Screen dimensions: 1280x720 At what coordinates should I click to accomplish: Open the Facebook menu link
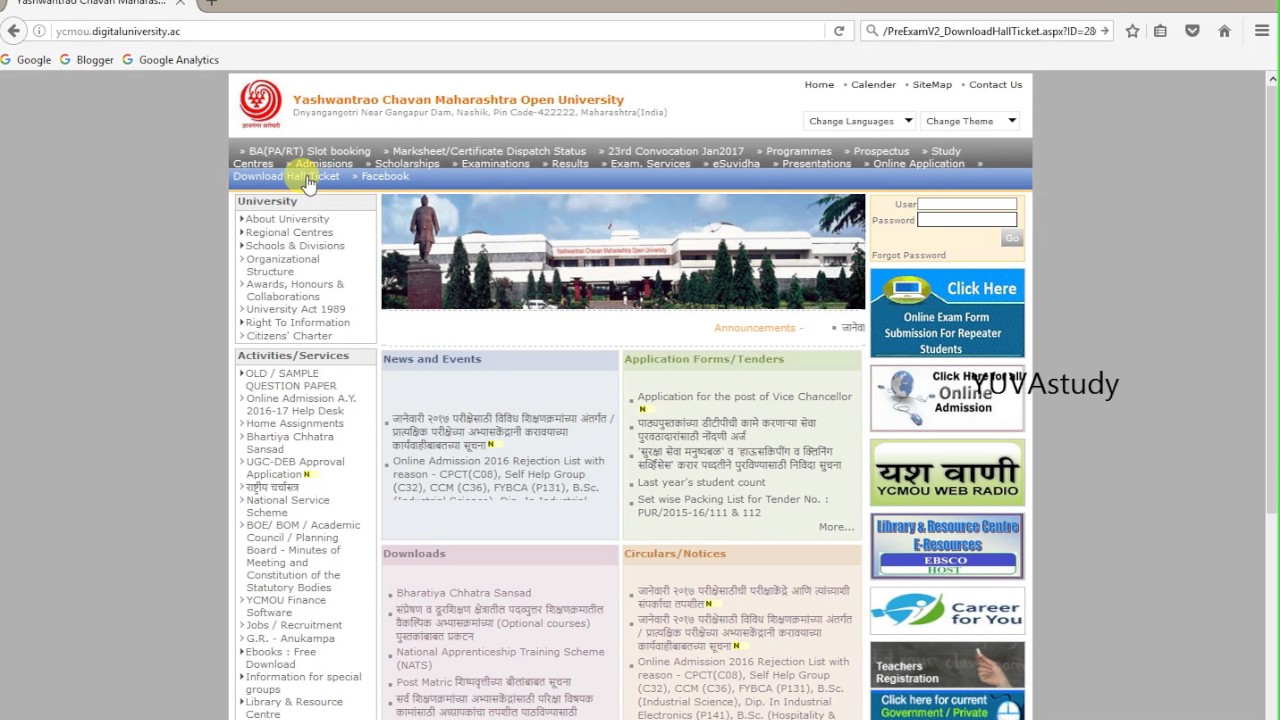pos(385,176)
